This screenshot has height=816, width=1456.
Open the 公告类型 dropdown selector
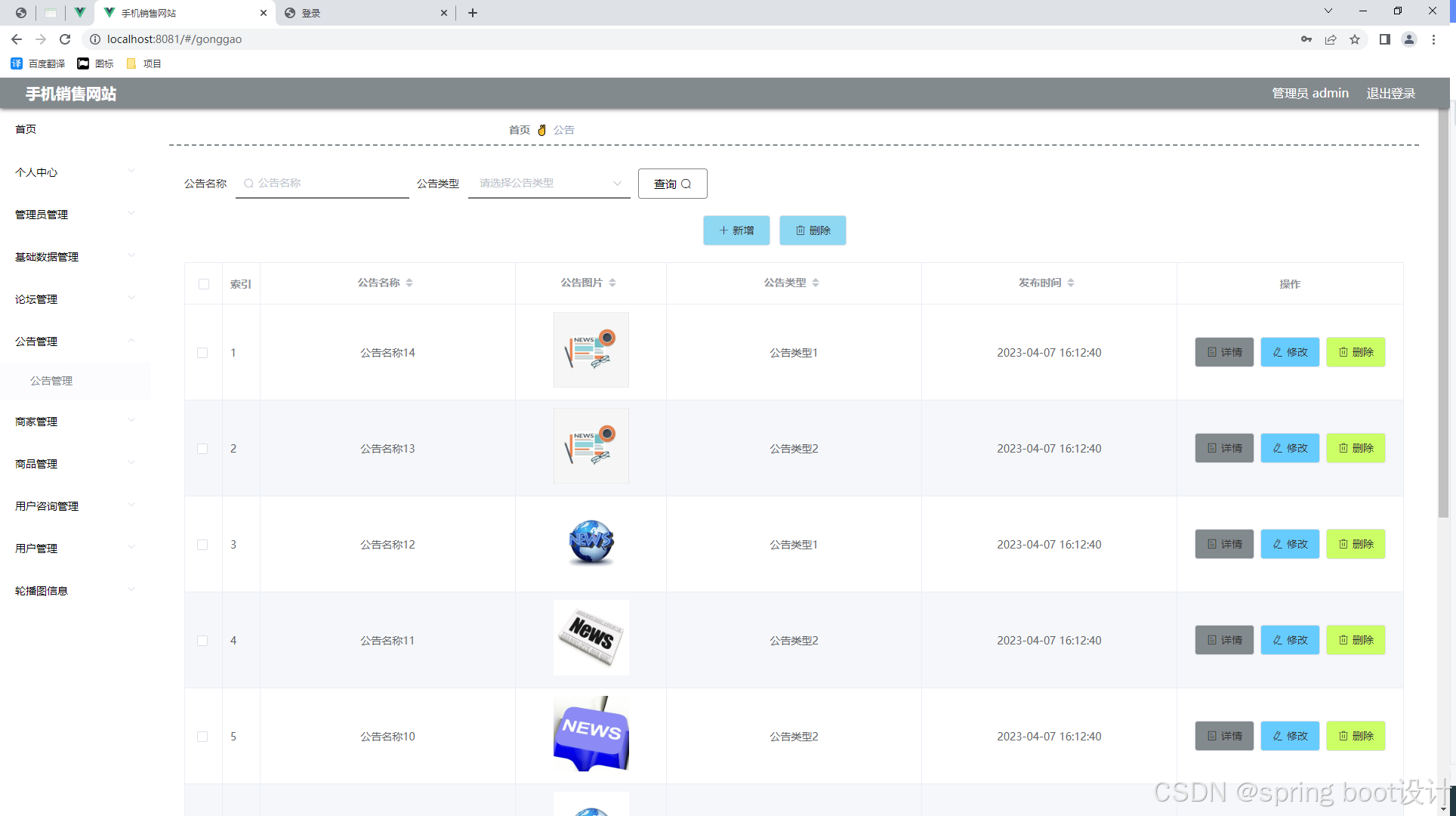pyautogui.click(x=549, y=184)
